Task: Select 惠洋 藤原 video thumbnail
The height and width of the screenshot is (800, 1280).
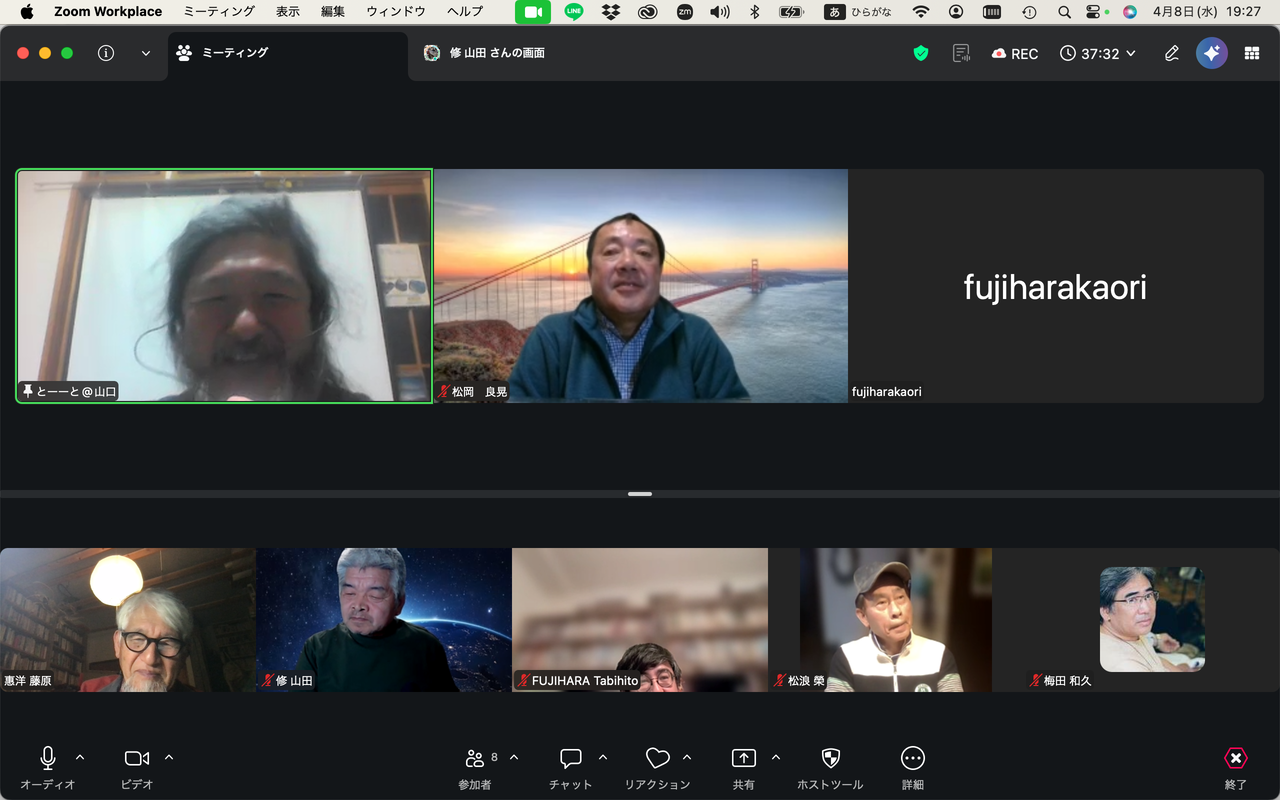Action: click(x=128, y=620)
